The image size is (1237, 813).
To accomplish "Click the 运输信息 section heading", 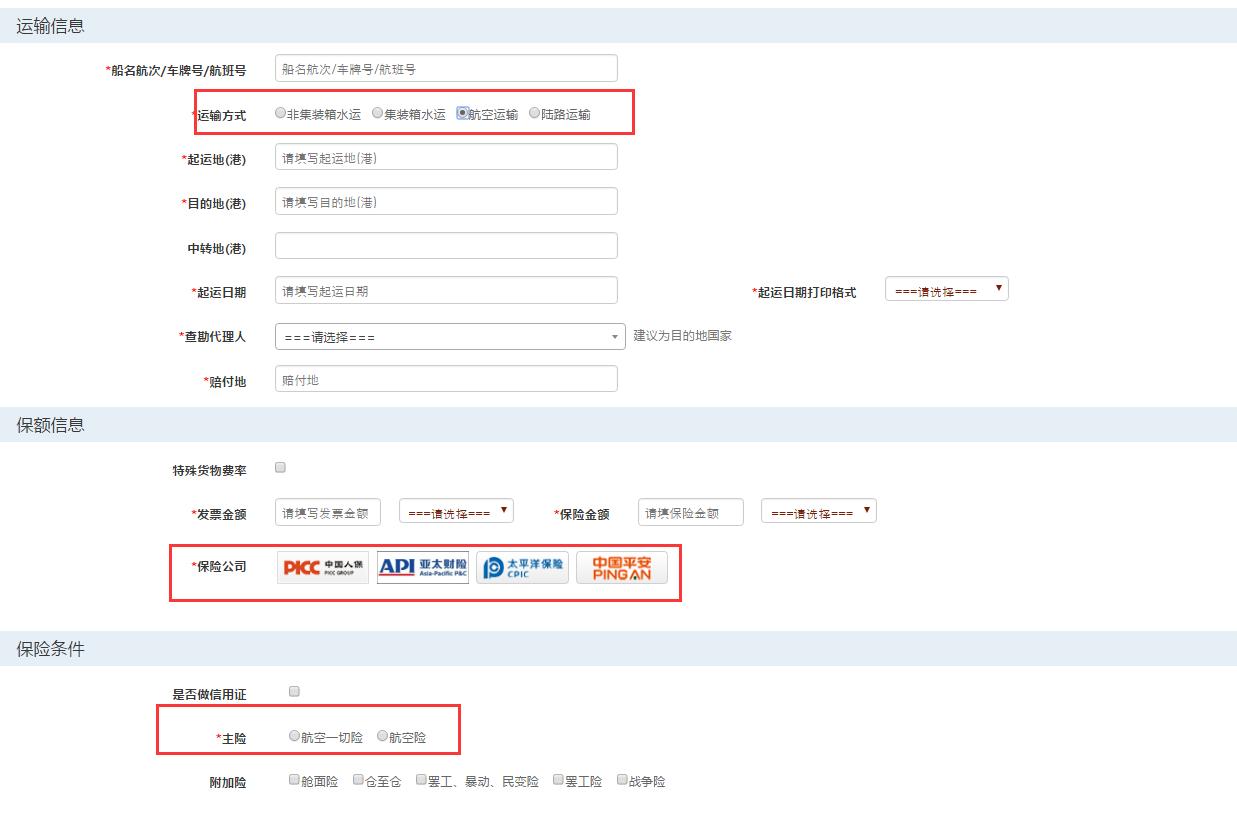I will click(50, 26).
